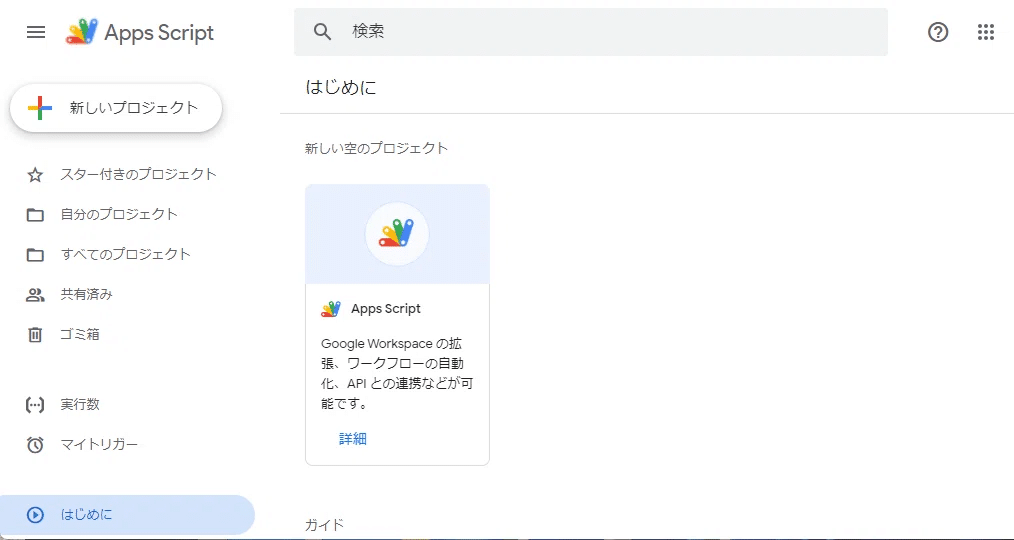Open the help question mark icon

coord(938,32)
